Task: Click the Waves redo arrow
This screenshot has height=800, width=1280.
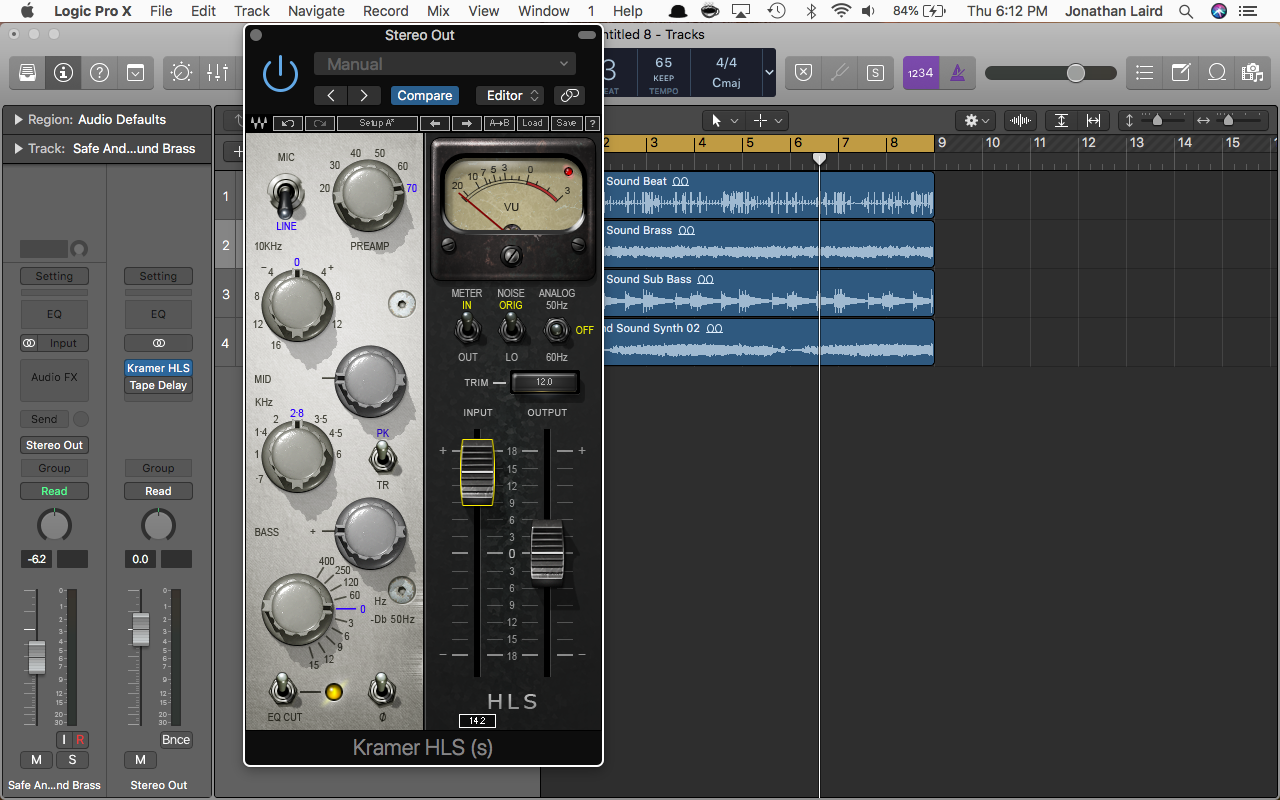Action: point(320,123)
